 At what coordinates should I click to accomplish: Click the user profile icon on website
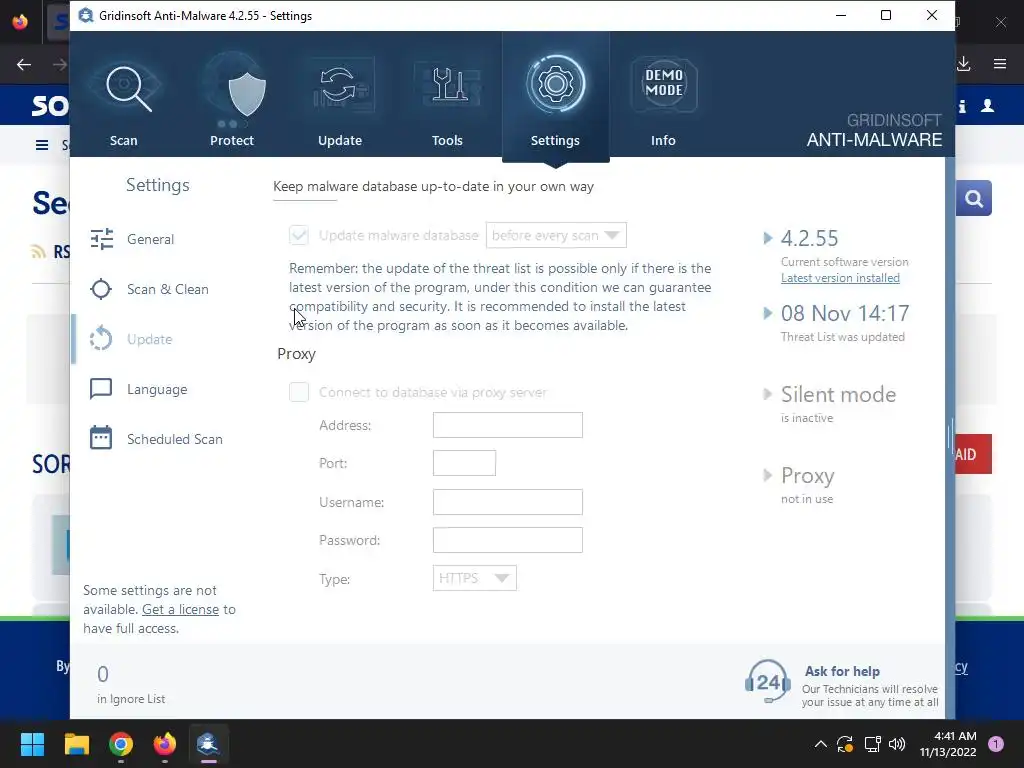coord(988,106)
